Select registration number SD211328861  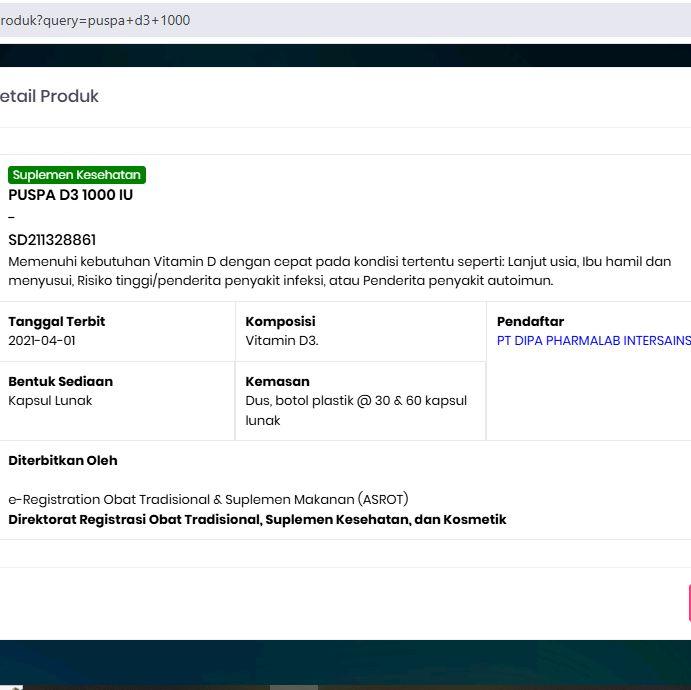point(52,240)
